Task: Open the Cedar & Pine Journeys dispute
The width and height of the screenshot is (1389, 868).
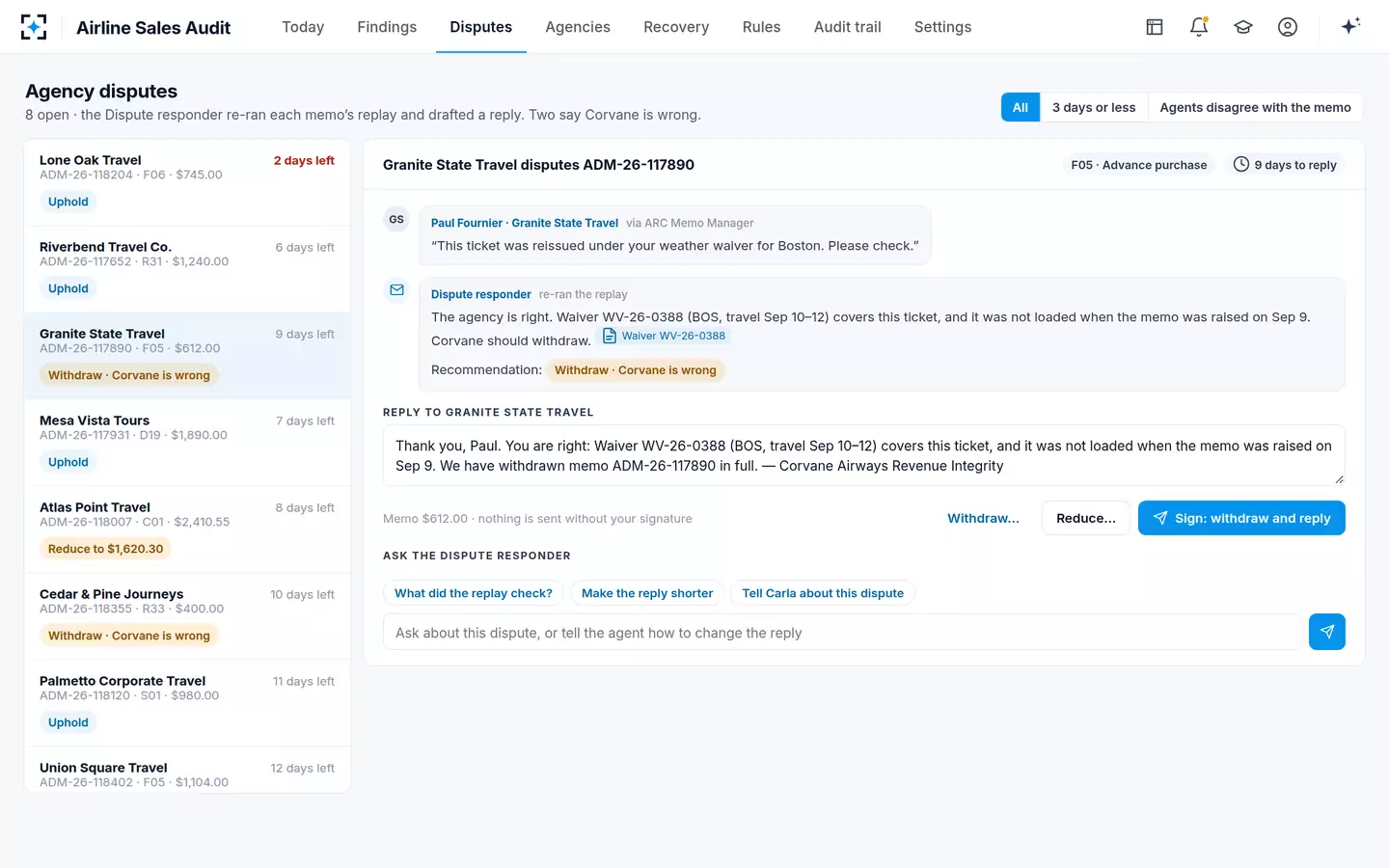Action: pos(187,616)
